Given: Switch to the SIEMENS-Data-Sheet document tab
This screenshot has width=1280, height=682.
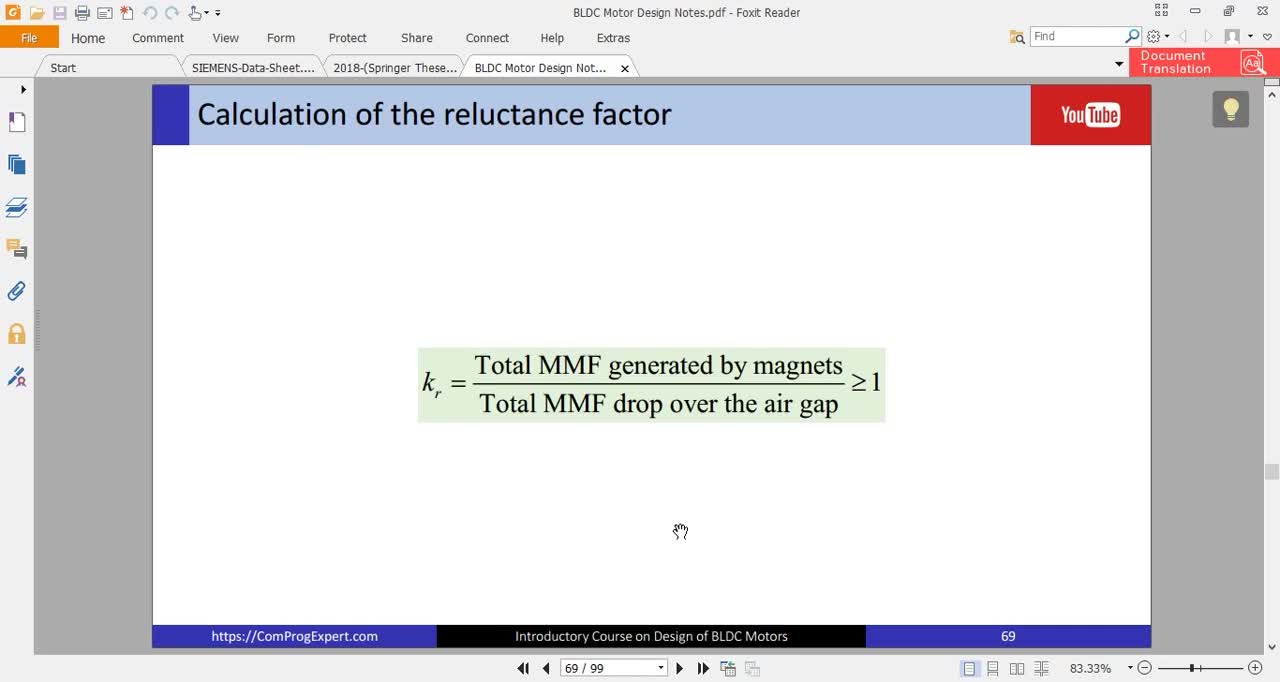Looking at the screenshot, I should tap(253, 68).
